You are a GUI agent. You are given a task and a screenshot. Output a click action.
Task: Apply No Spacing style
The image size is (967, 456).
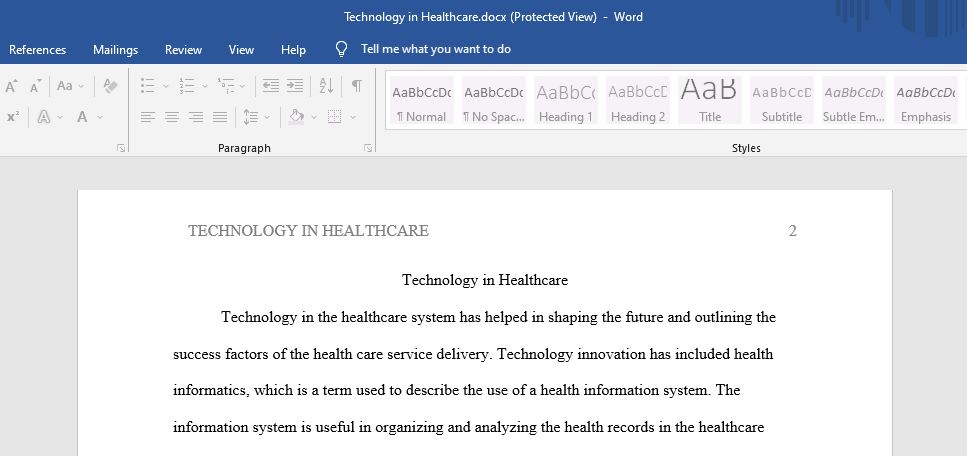click(x=493, y=101)
